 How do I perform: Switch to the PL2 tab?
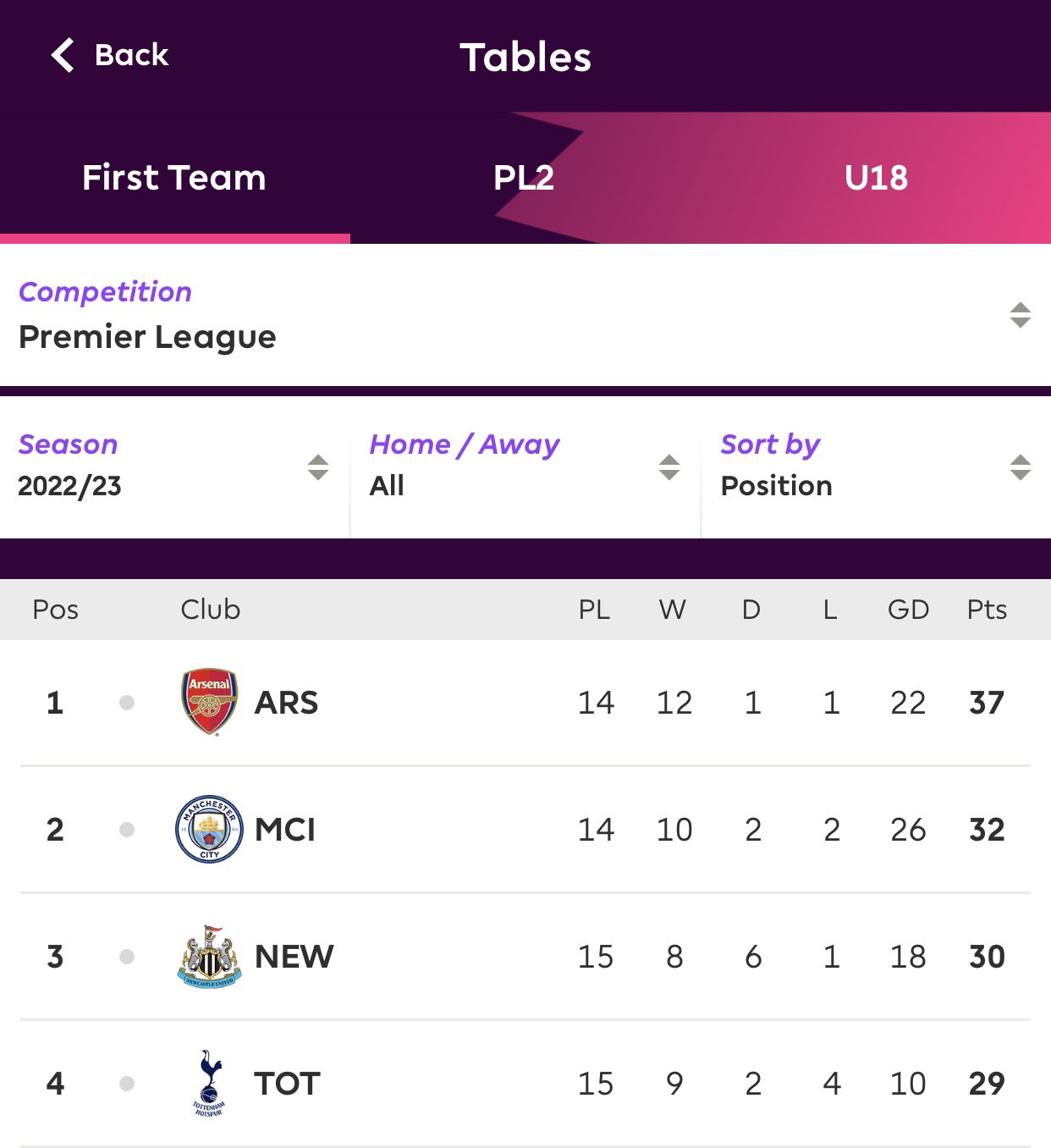point(524,178)
